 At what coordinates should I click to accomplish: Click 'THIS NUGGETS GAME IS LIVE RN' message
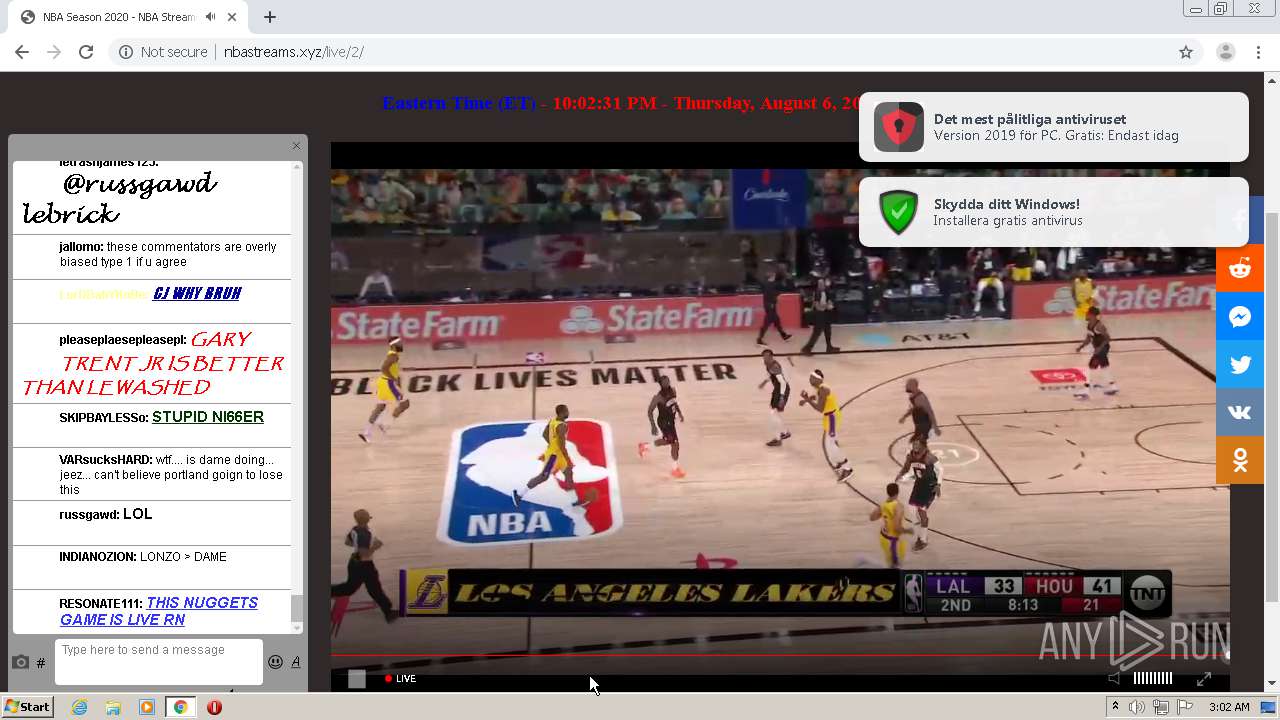coord(158,611)
